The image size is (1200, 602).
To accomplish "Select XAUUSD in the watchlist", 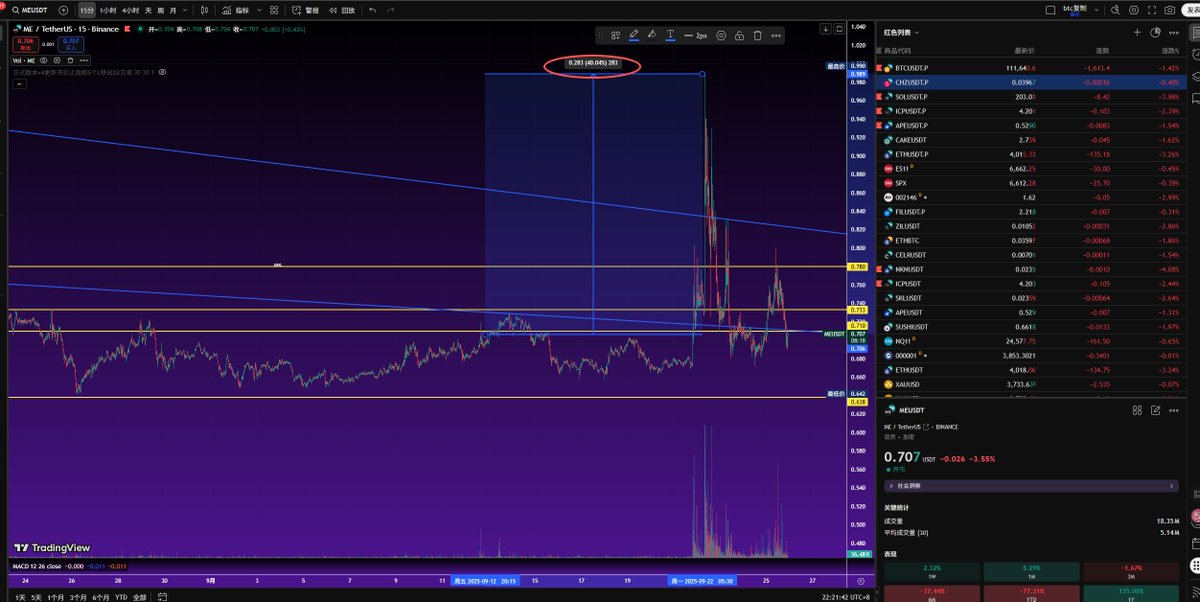I will pos(1030,385).
